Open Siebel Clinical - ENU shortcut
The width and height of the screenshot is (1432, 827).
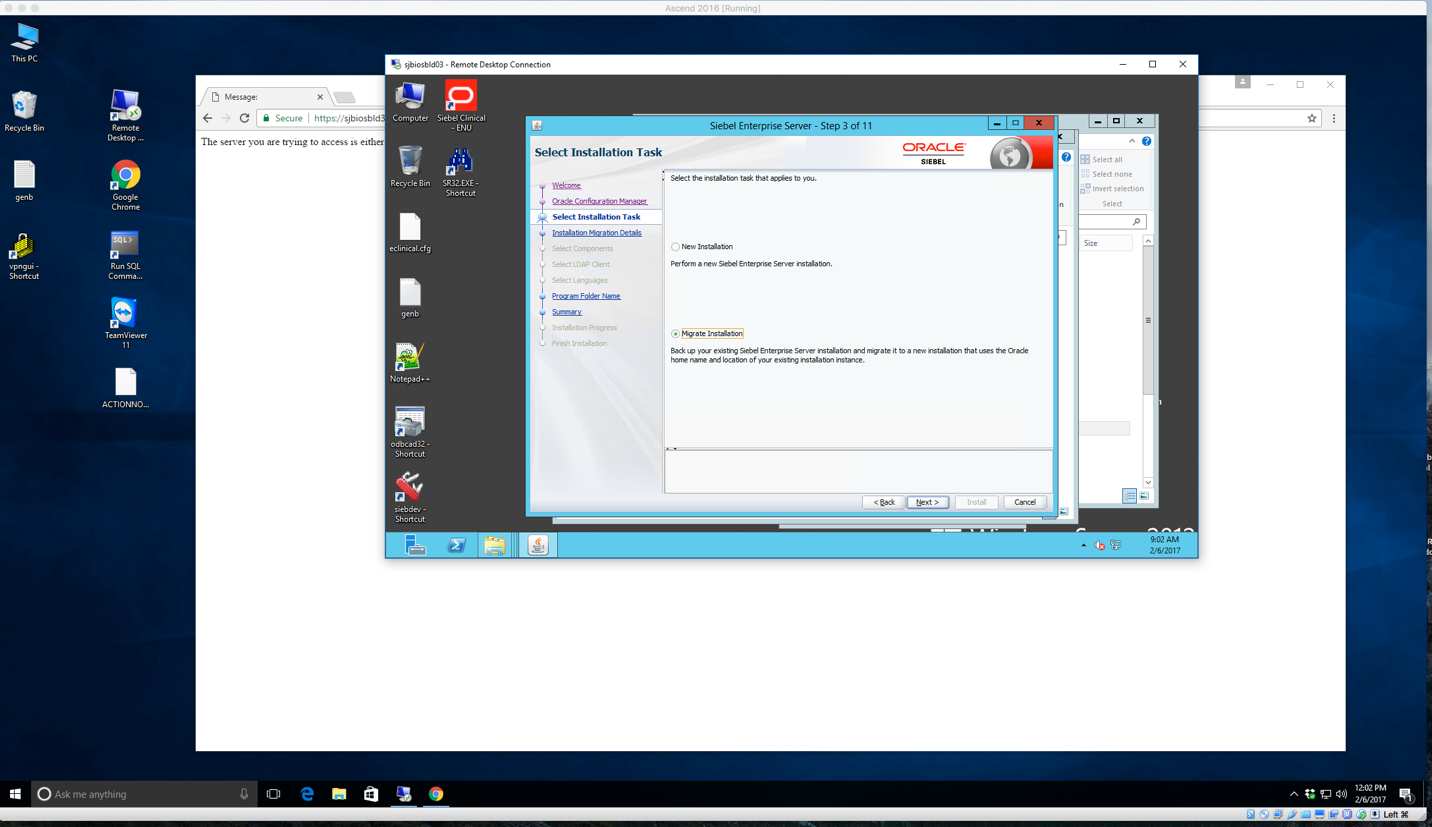(x=461, y=106)
